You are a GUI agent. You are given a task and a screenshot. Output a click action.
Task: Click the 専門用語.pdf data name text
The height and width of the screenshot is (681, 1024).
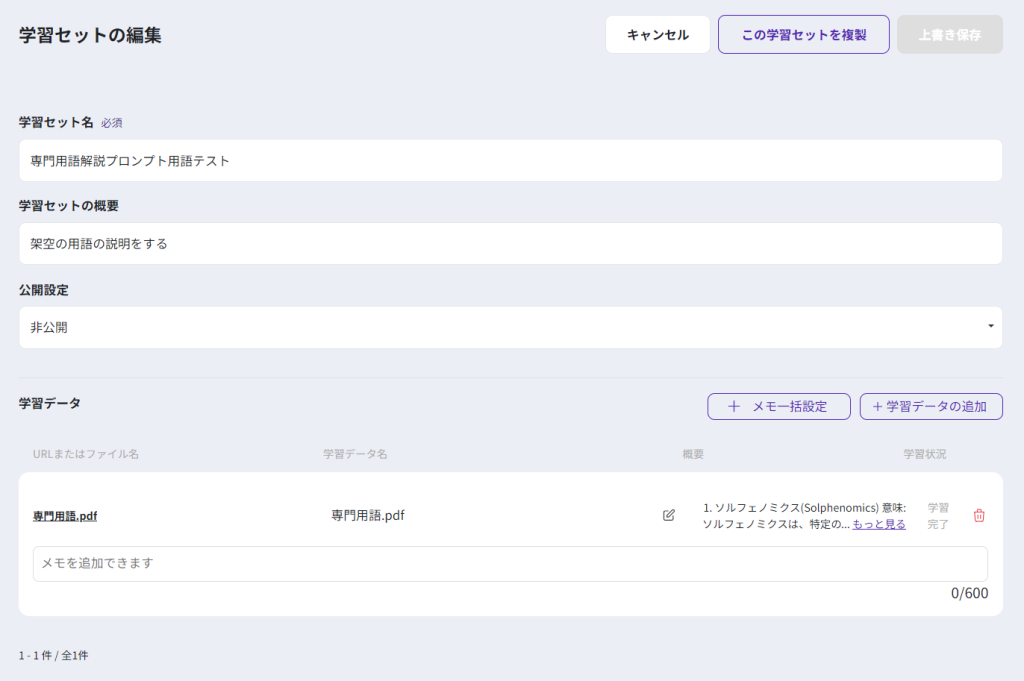point(368,516)
